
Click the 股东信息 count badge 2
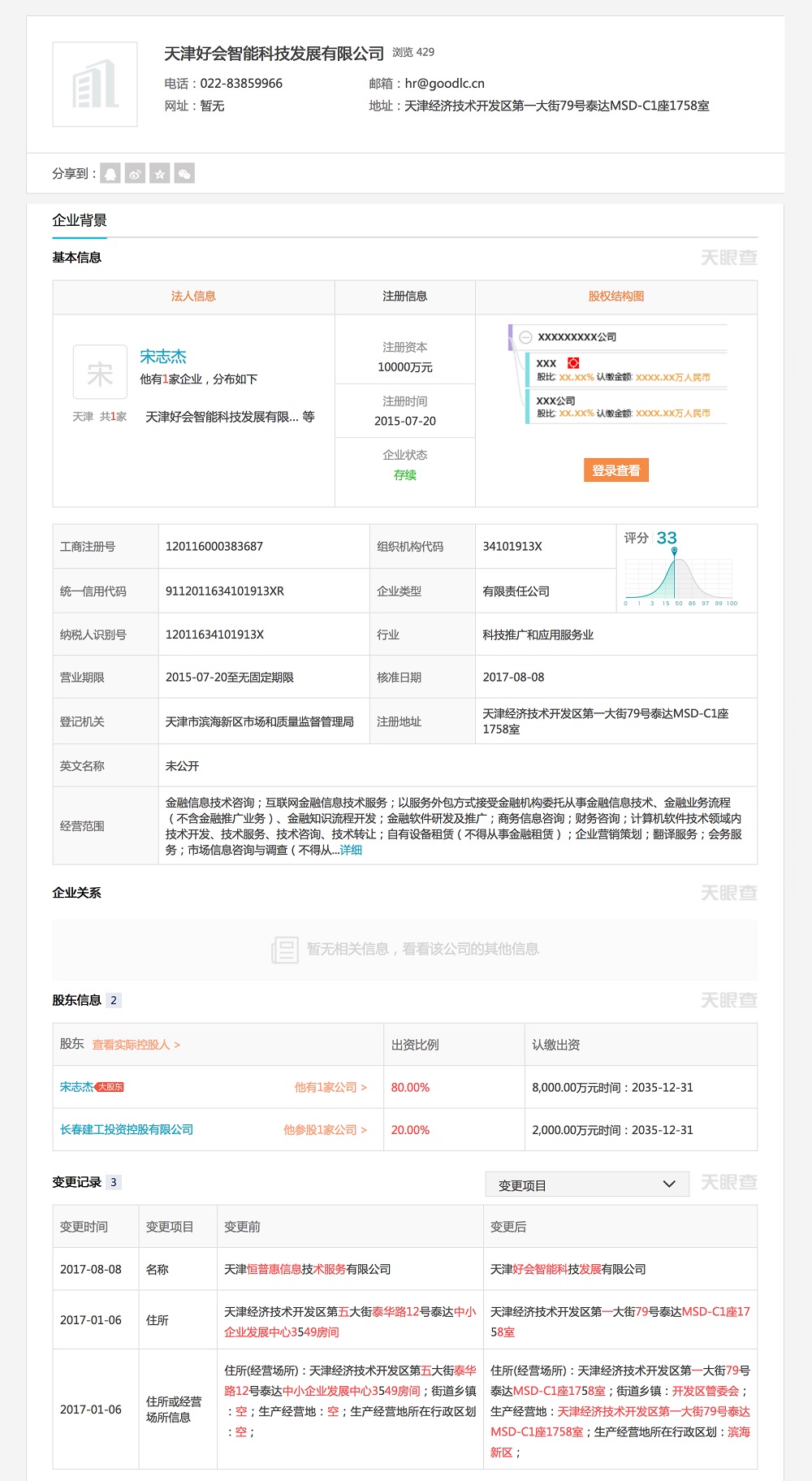114,1000
